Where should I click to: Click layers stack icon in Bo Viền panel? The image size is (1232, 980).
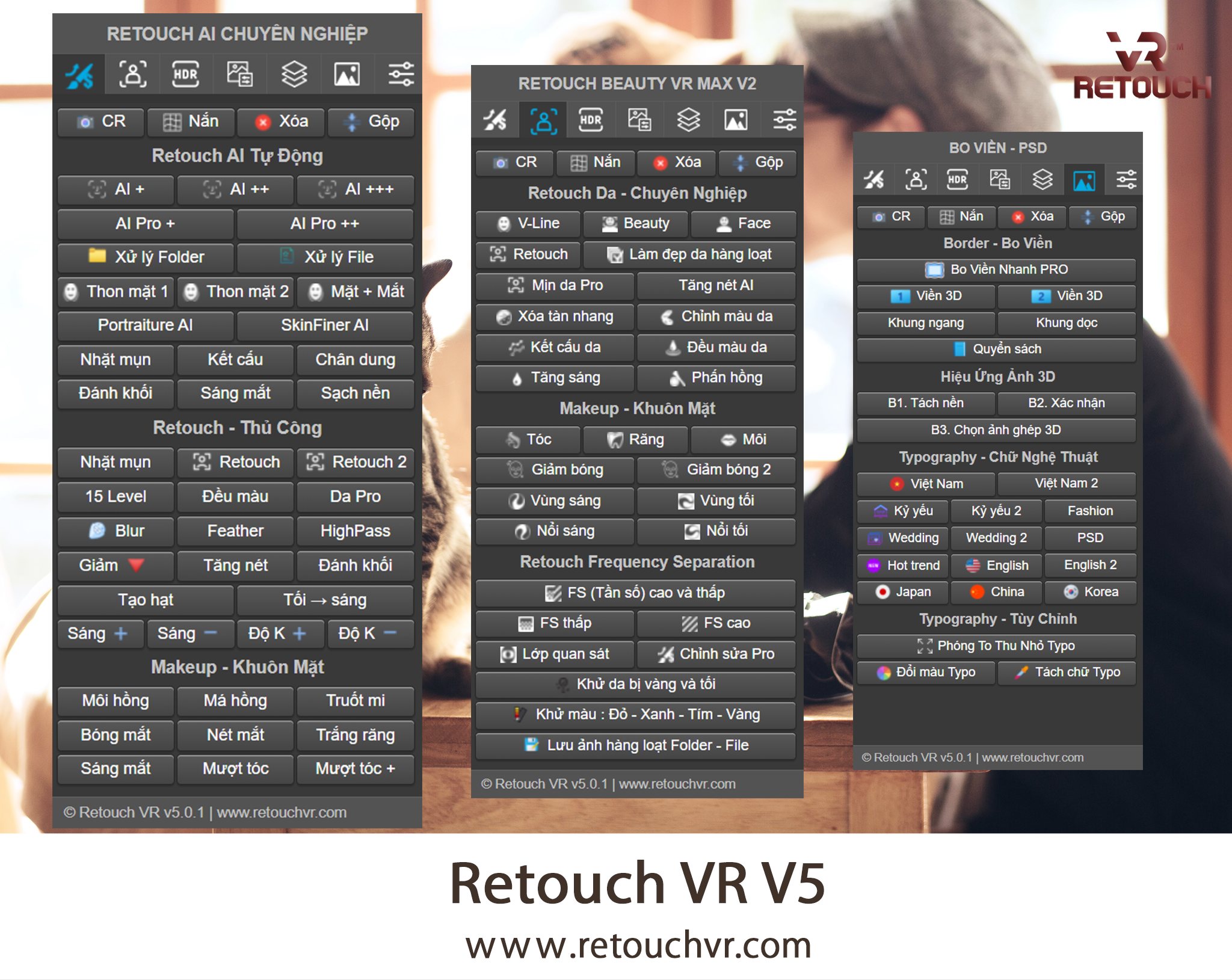tap(1042, 179)
